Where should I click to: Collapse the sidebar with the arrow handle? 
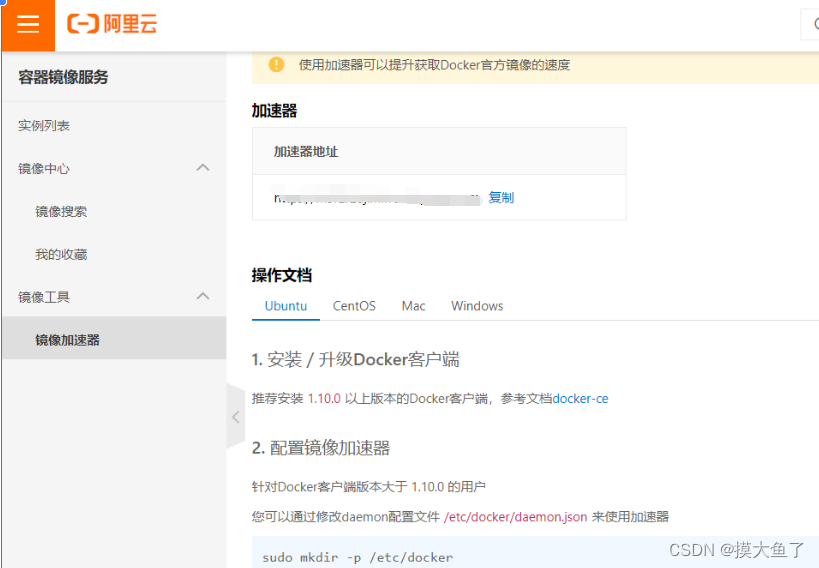pos(236,416)
